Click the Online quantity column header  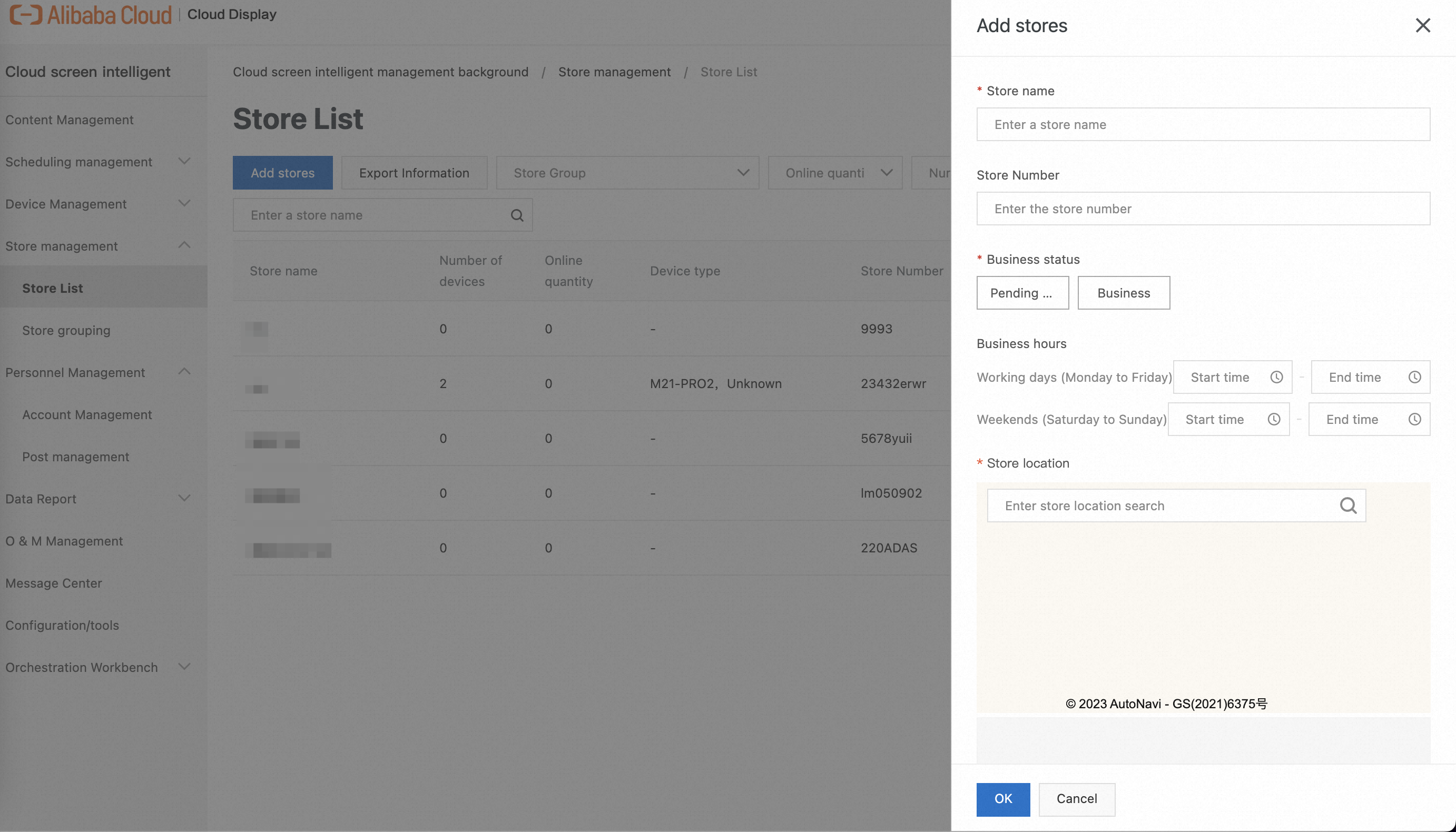click(x=568, y=271)
